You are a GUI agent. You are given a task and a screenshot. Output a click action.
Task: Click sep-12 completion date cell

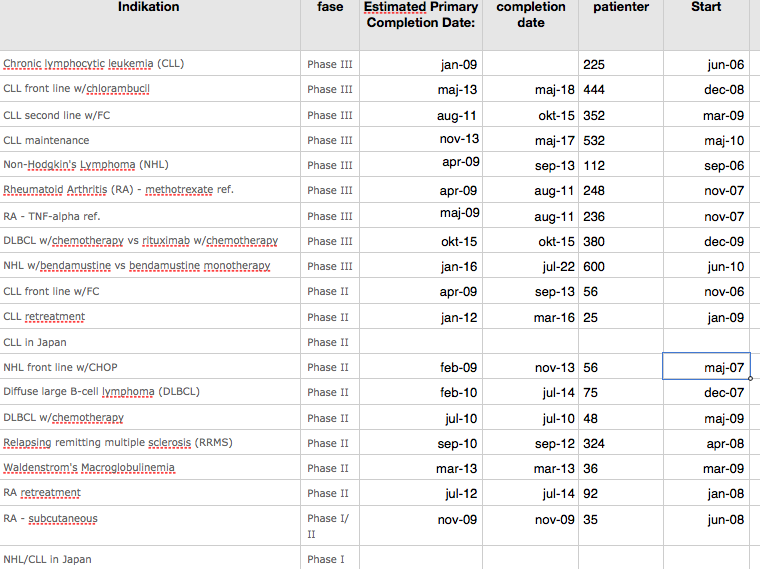pos(531,443)
